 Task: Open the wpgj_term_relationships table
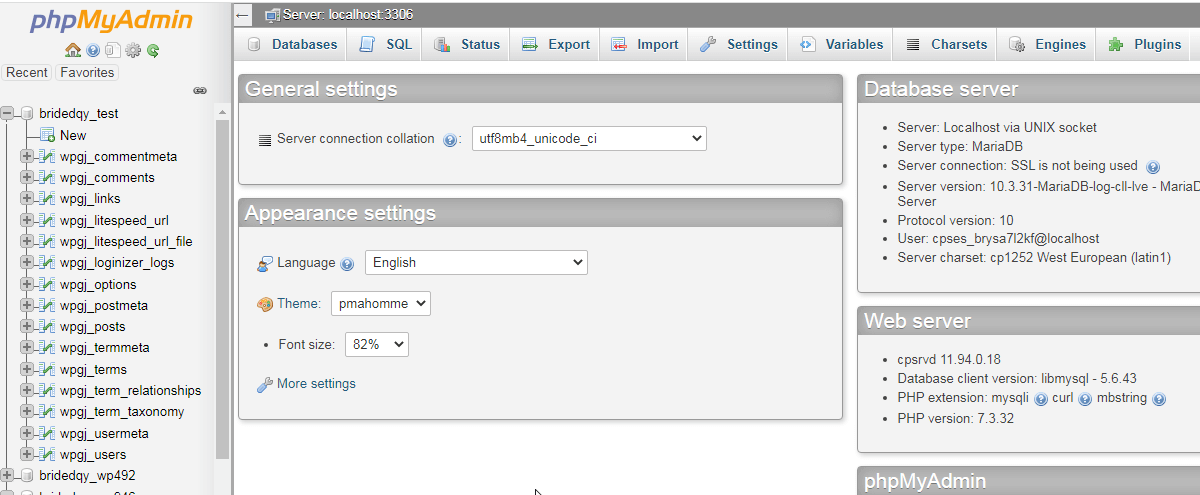pyautogui.click(x=130, y=391)
